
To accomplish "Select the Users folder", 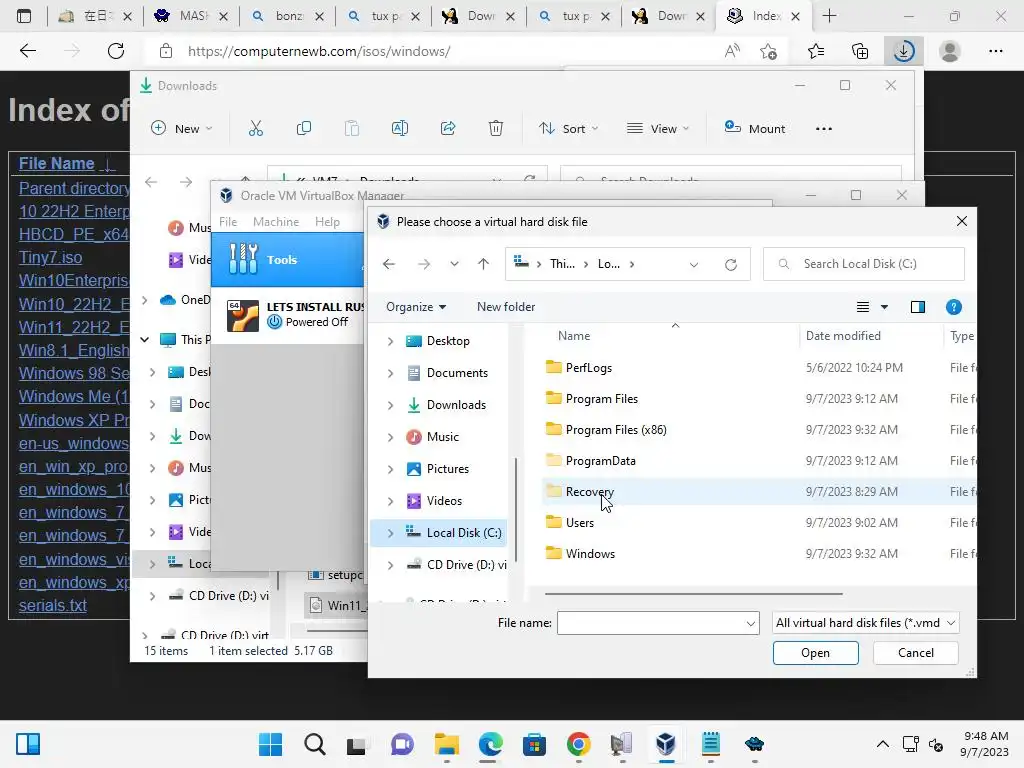I will pos(580,522).
